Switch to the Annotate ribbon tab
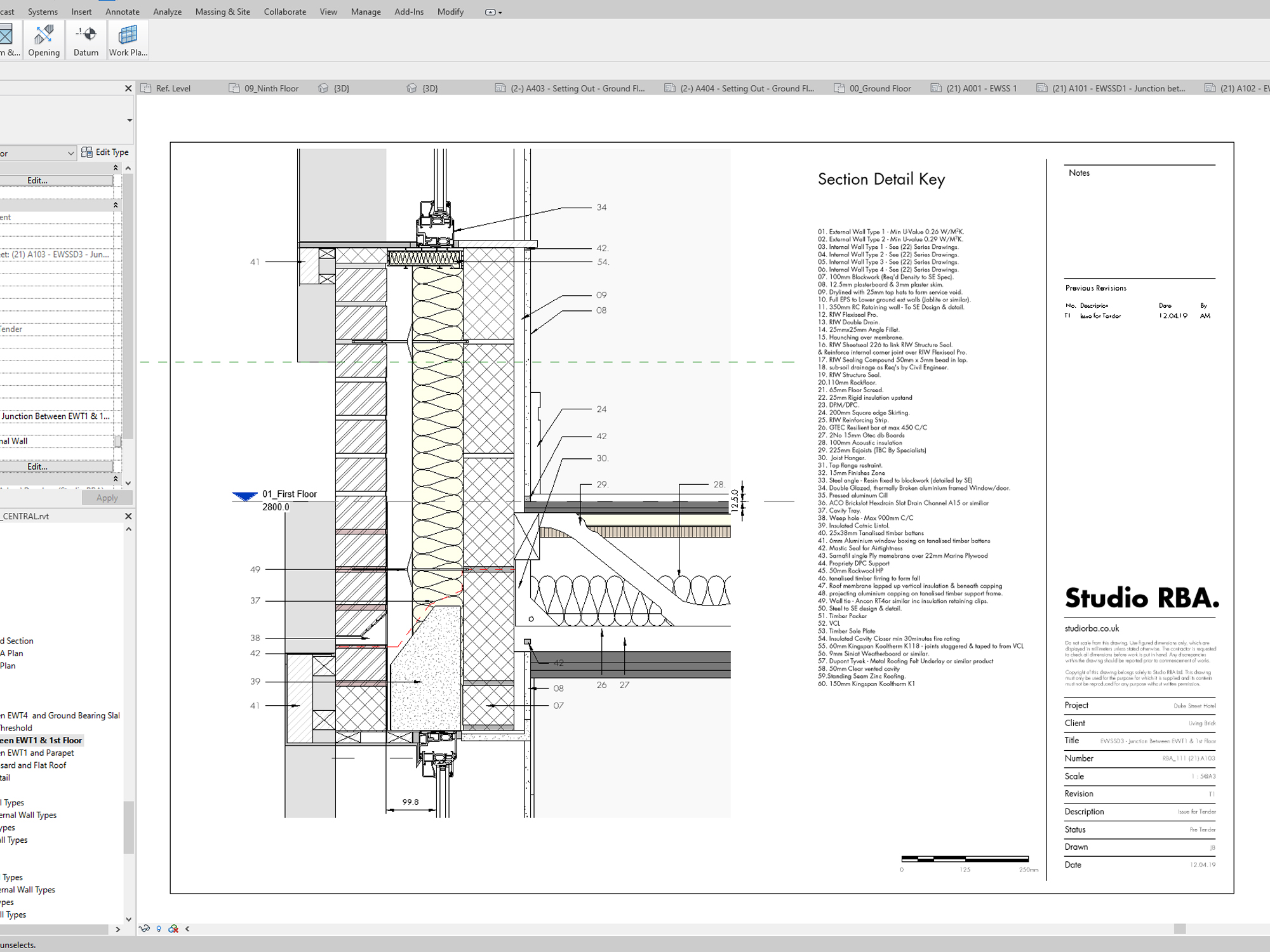The height and width of the screenshot is (952, 1270). [x=122, y=11]
